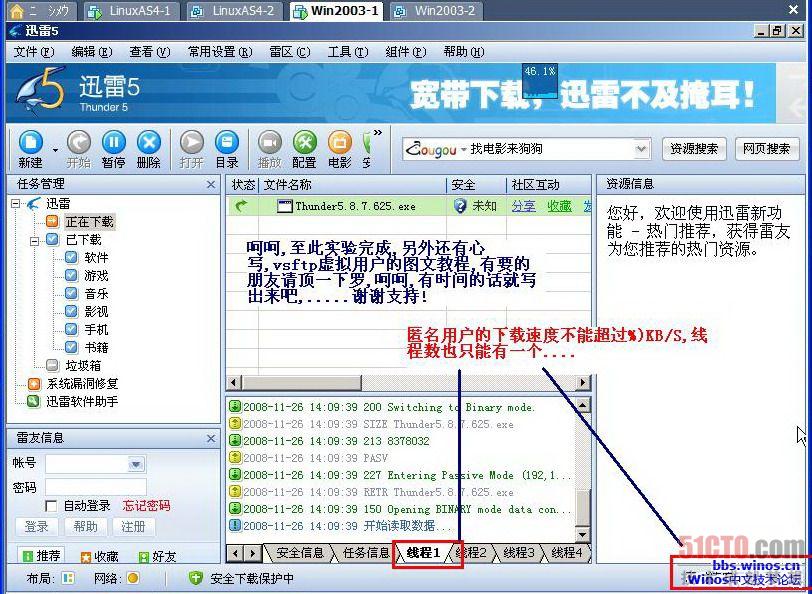812x594 pixels.
Task: Open the 文件(F) menu
Action: (x=34, y=52)
